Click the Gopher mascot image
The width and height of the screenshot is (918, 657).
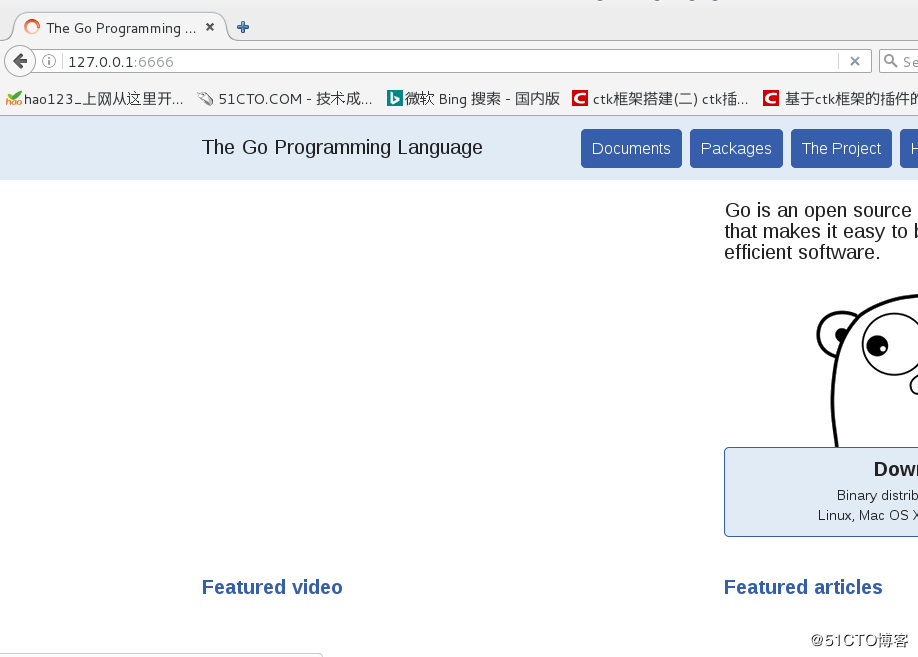tap(868, 371)
